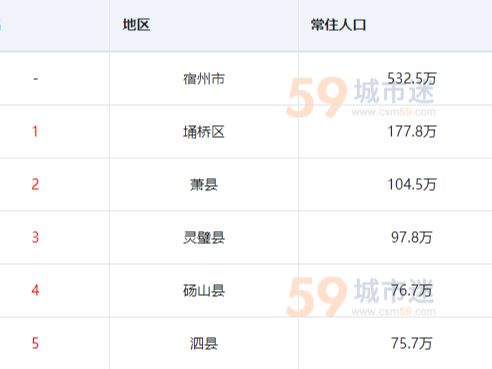This screenshot has height=369, width=492.
Task: Click the 177.8万 population value
Action: (x=412, y=132)
